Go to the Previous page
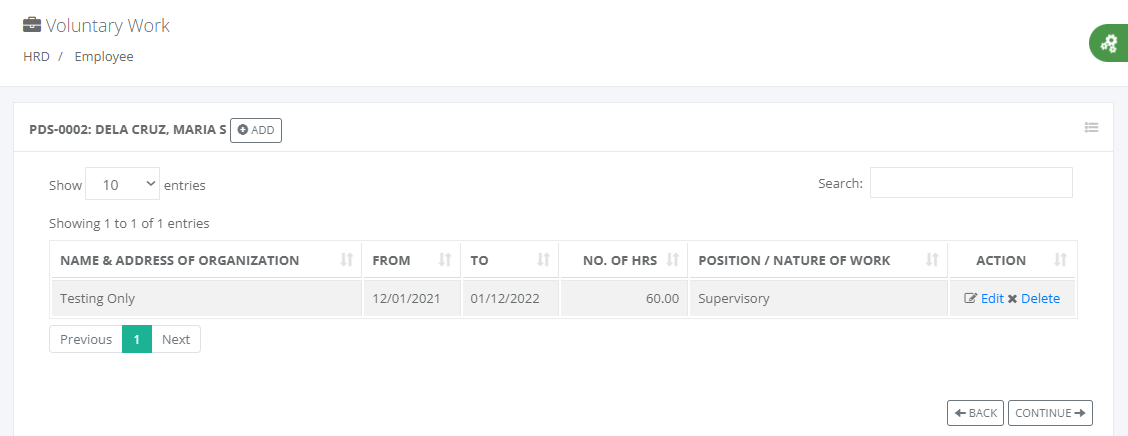 [x=86, y=340]
